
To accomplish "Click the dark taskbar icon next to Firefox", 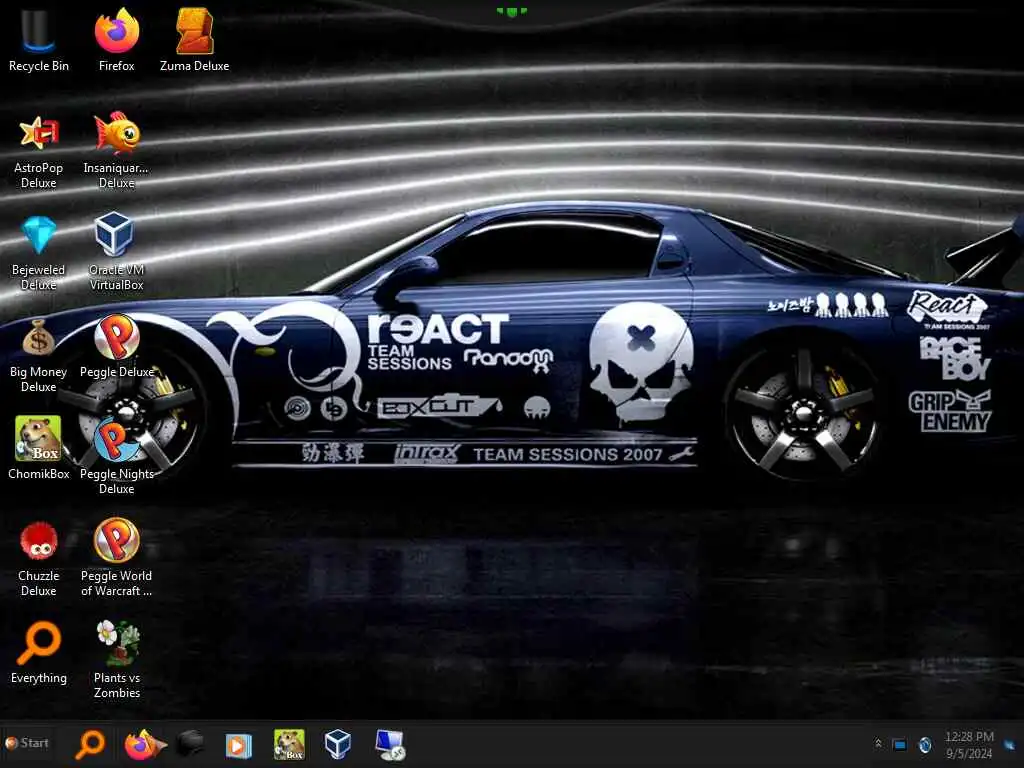I will 191,743.
